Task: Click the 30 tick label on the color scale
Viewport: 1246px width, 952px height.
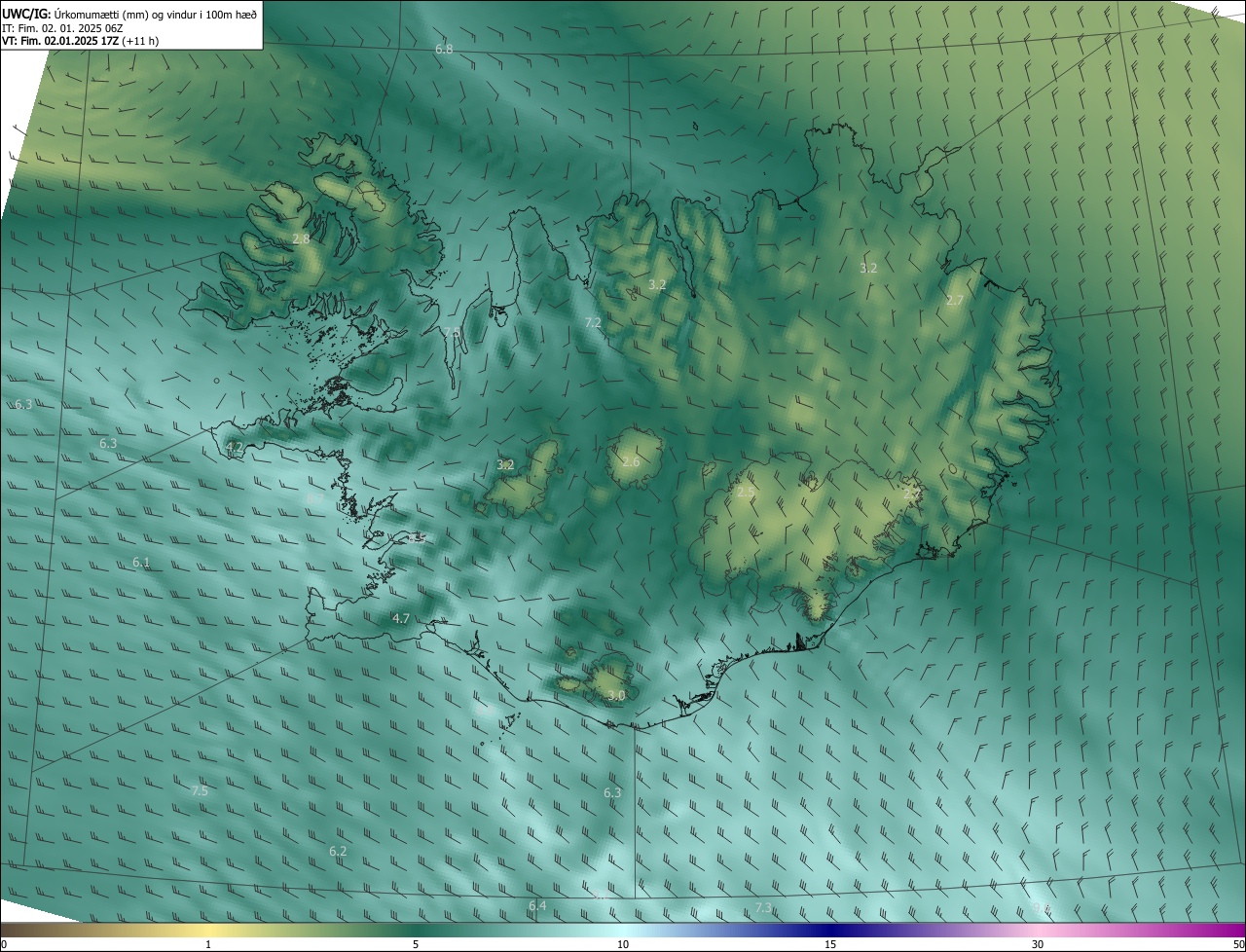Action: point(1038,945)
